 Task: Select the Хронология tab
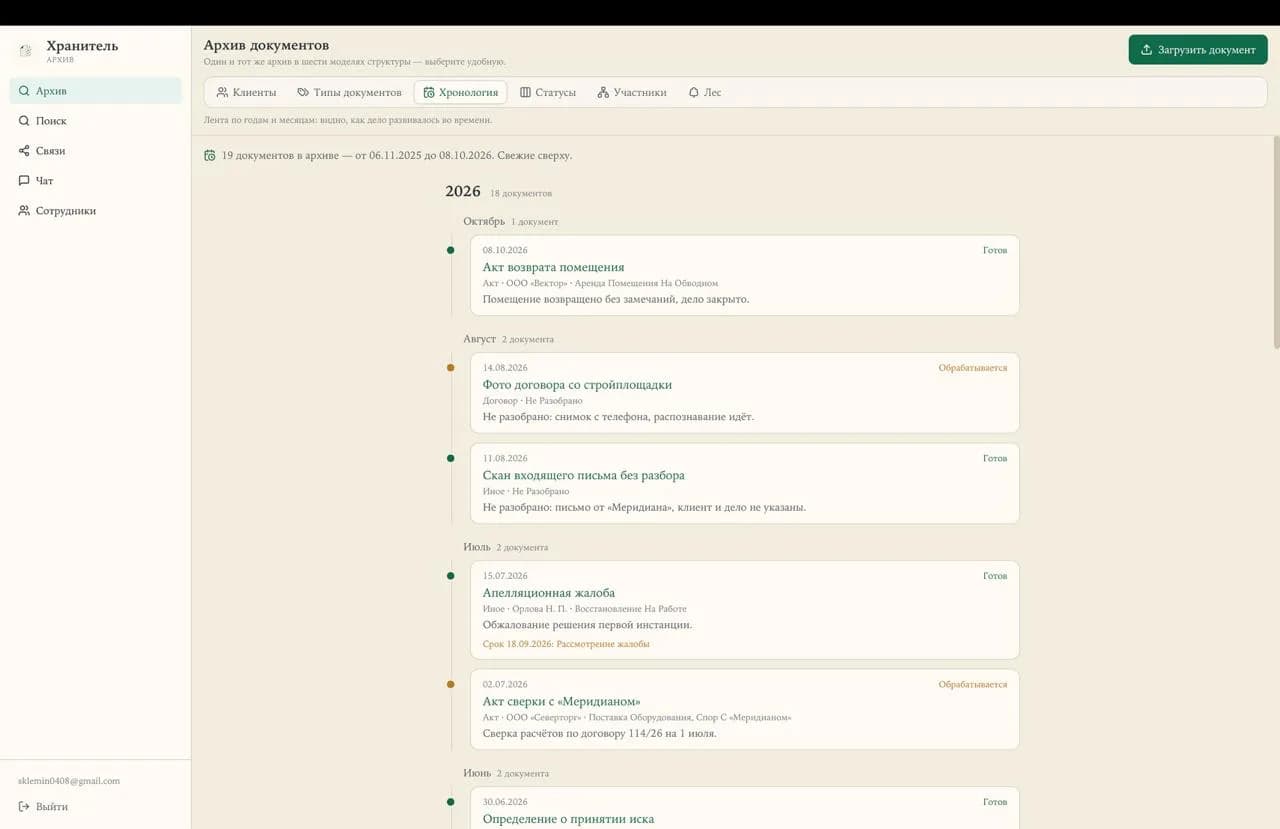click(460, 92)
